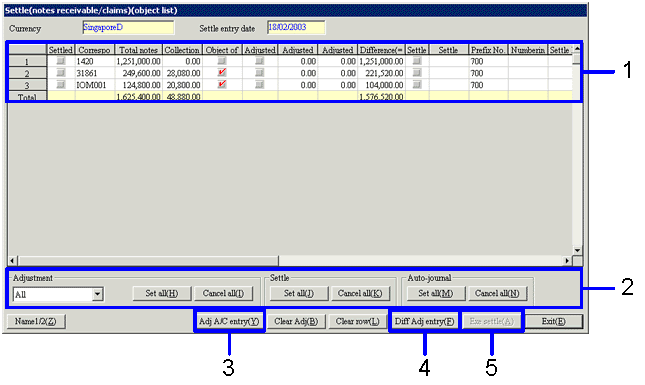Click correspondent cell 31861
Screen dimensions: 645x385
(x=95, y=73)
